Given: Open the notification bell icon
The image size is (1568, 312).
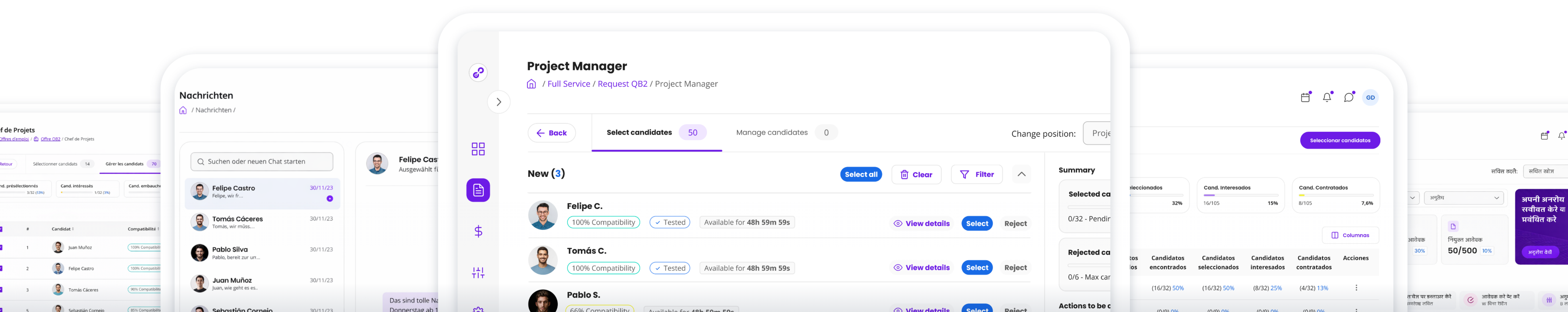Looking at the screenshot, I should tap(1327, 97).
